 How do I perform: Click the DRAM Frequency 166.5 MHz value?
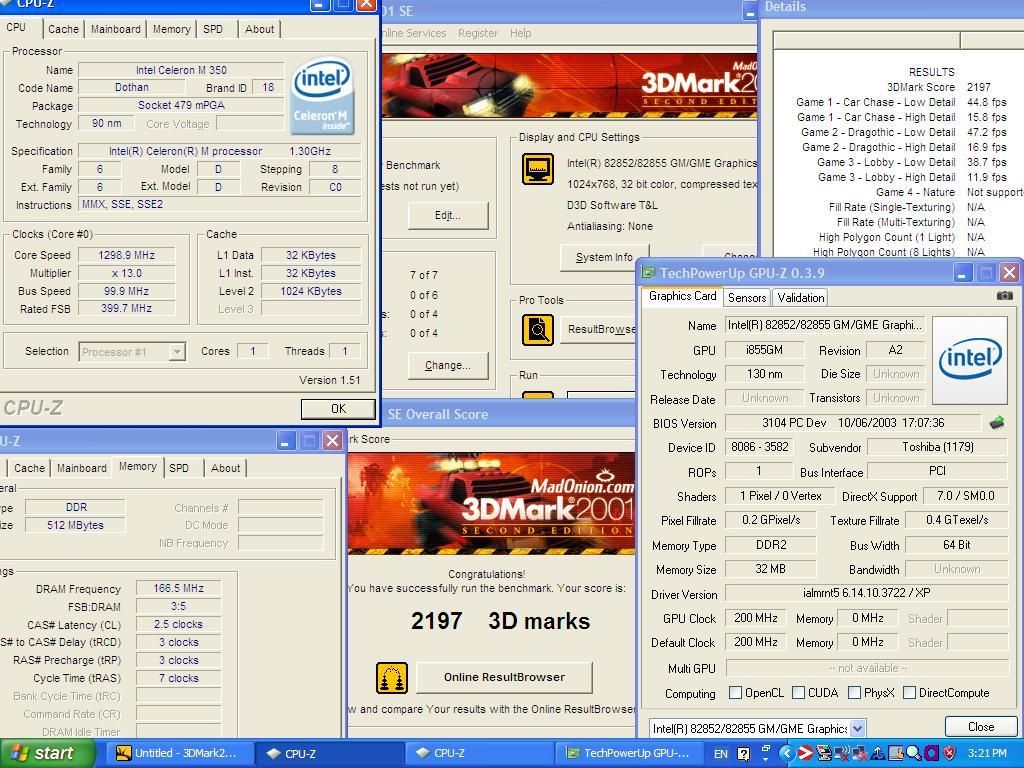click(178, 588)
